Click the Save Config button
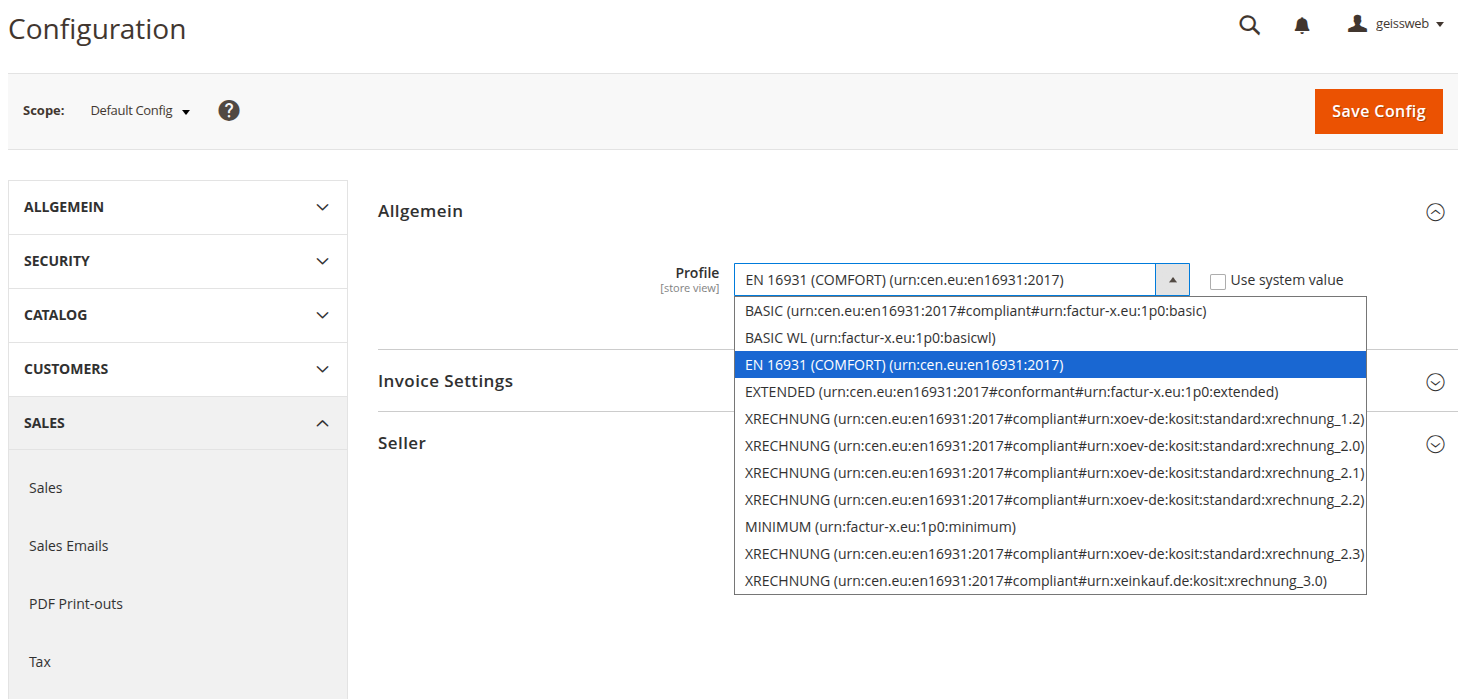The image size is (1465, 699). [x=1378, y=111]
